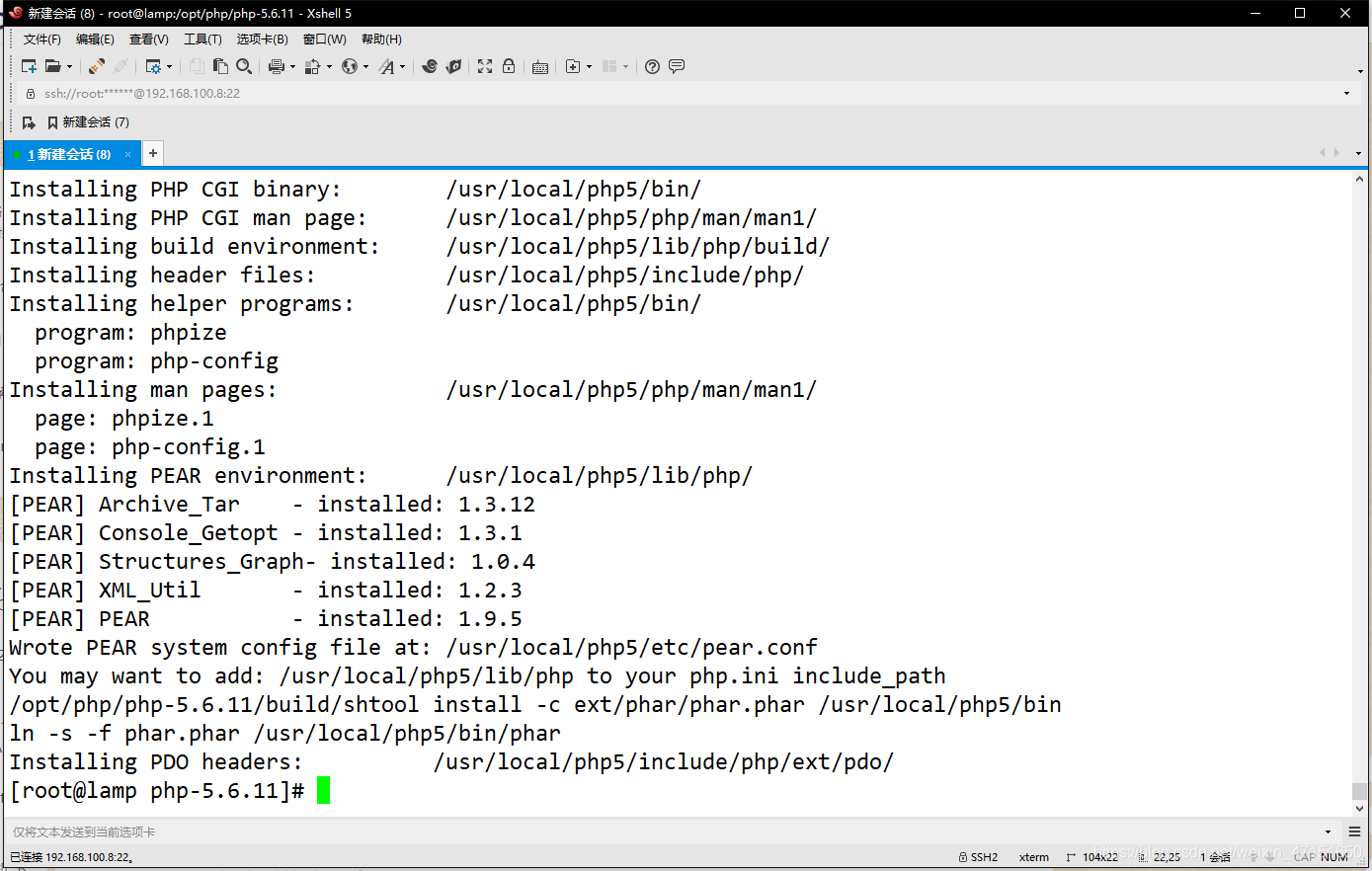The image size is (1372, 871).
Task: Open the compose bar target dropdown arrow
Action: click(x=1328, y=831)
